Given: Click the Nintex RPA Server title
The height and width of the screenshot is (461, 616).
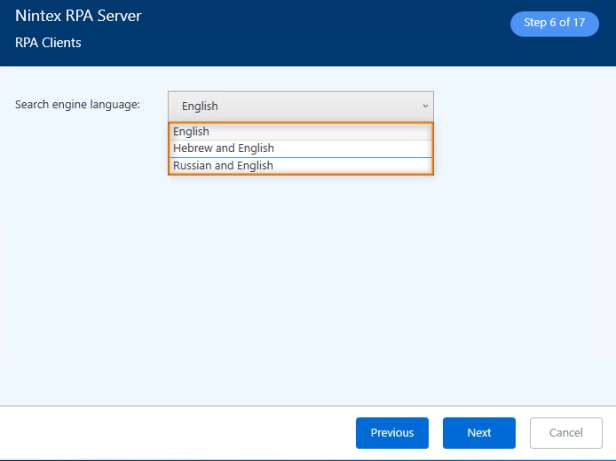Looking at the screenshot, I should pos(77,15).
